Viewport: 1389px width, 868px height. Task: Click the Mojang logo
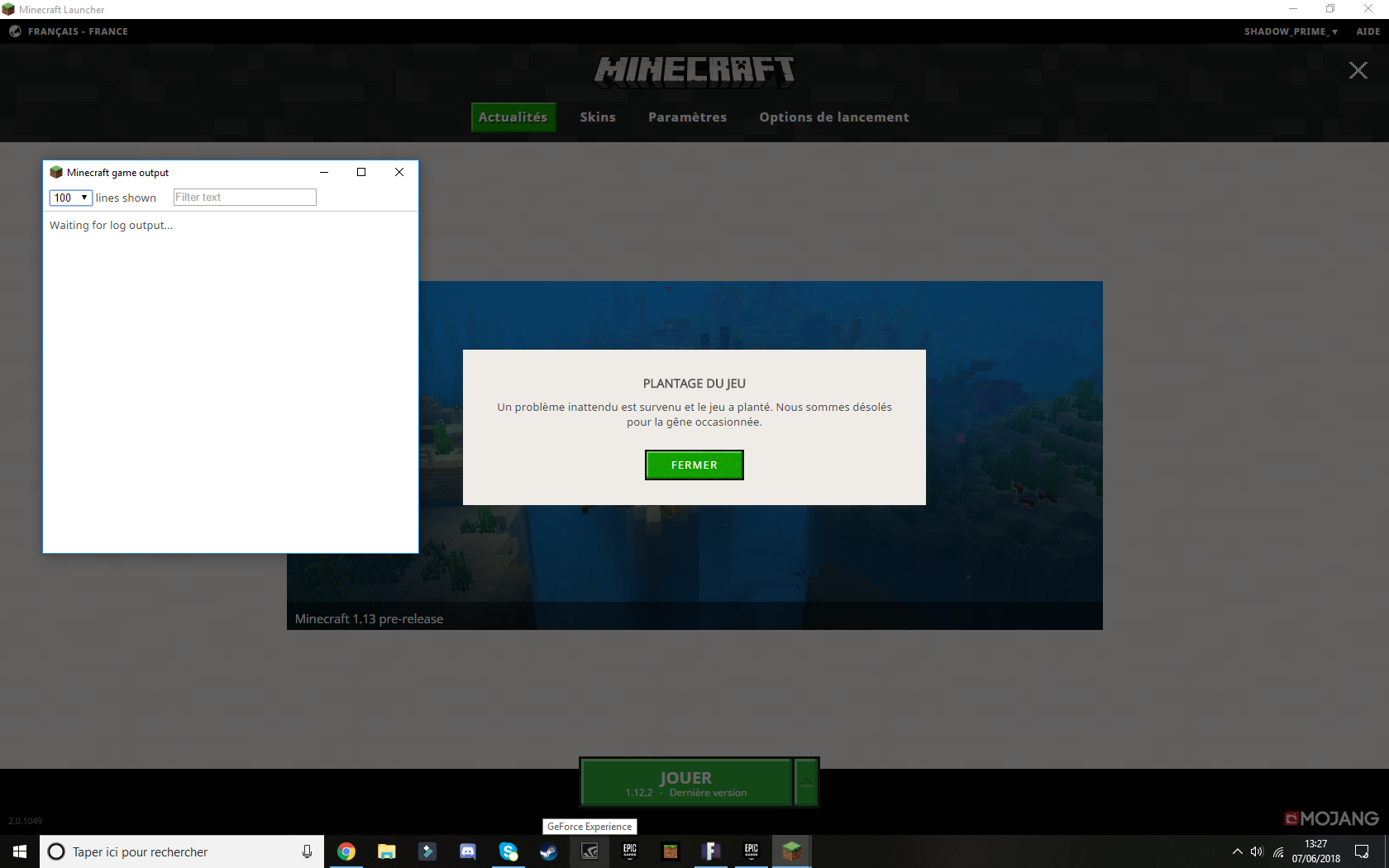coord(1331,818)
